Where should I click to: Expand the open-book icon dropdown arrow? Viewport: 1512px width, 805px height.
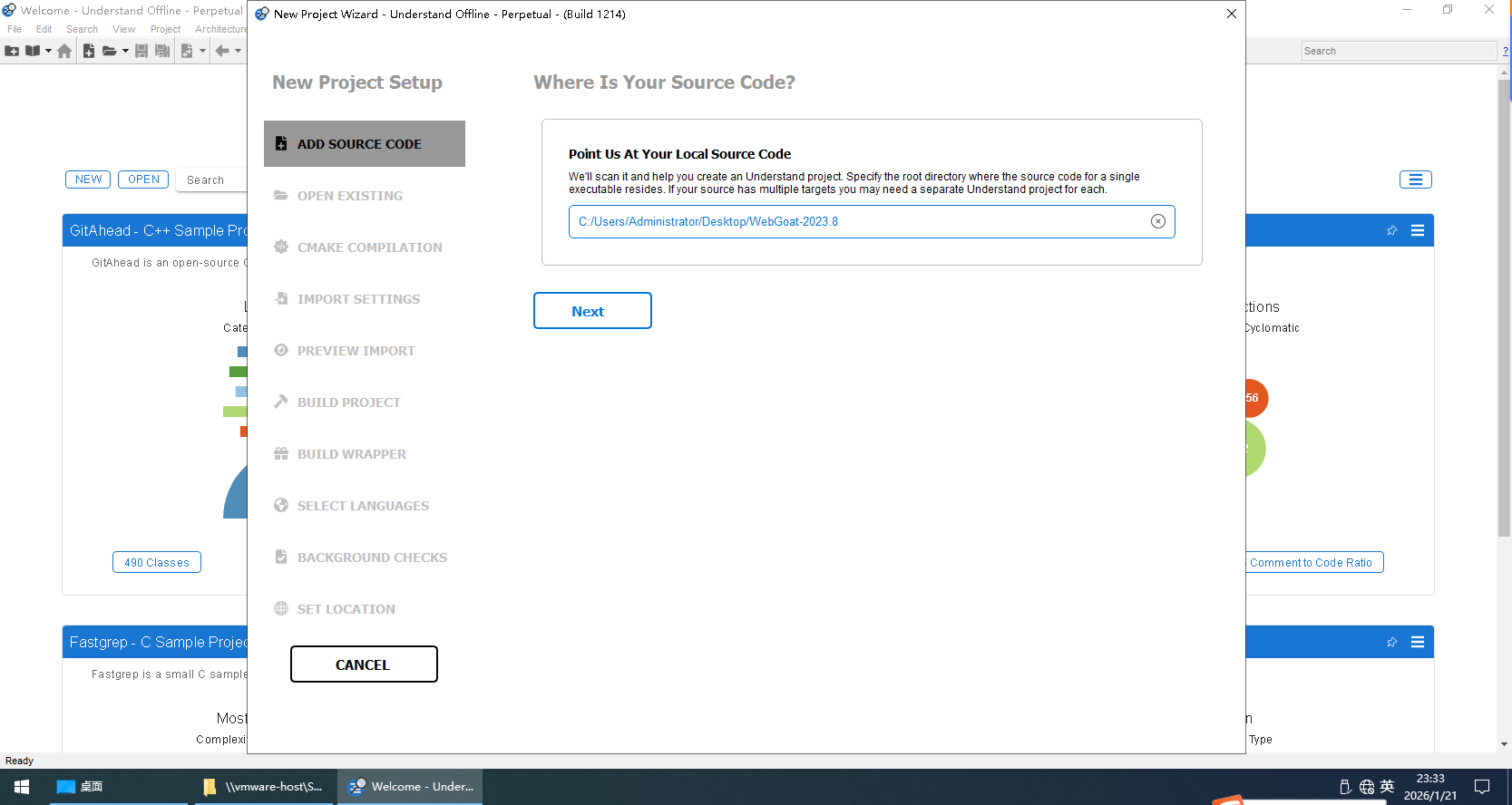click(48, 51)
